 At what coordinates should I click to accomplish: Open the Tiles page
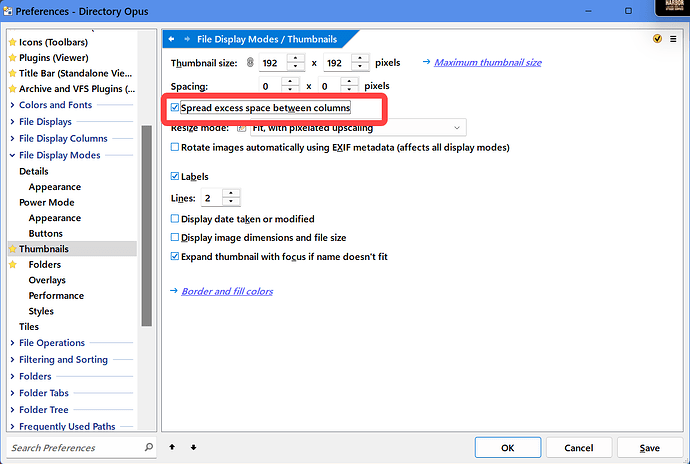coord(29,327)
